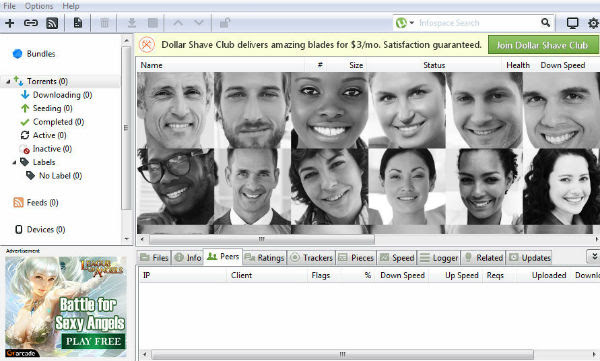This screenshot has height=361, width=600.
Task: Select Bundles in the sidebar
Action: coord(41,54)
